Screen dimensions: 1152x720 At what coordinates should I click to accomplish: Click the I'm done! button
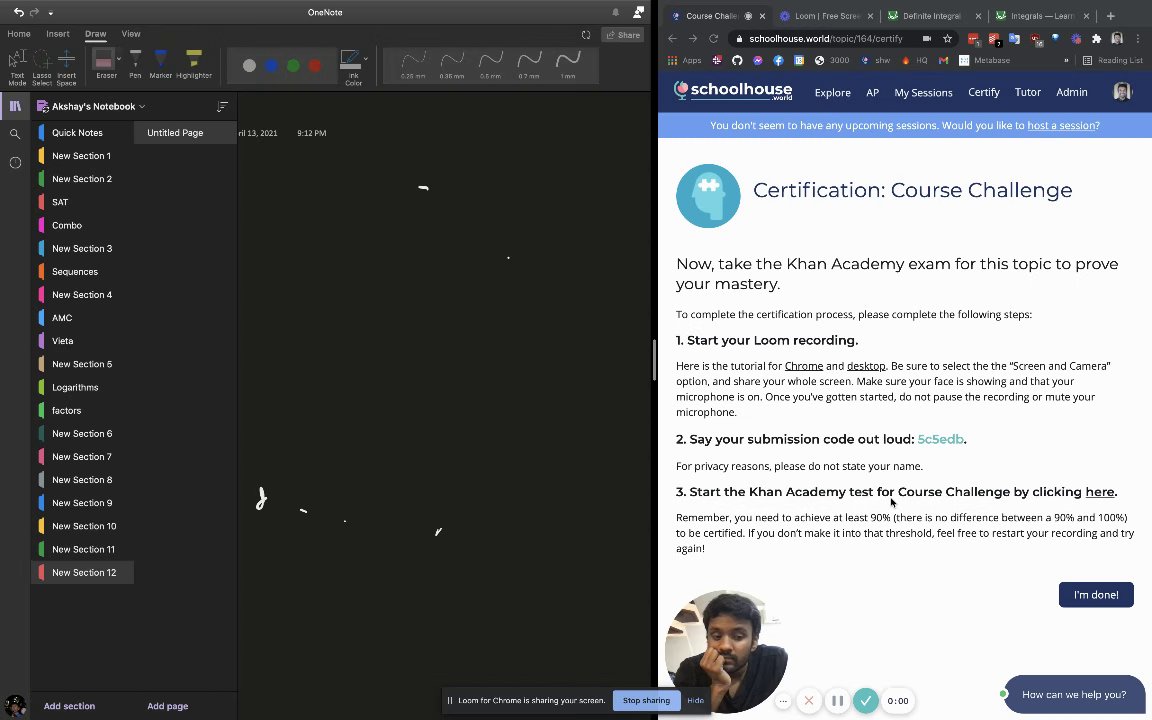(1095, 594)
